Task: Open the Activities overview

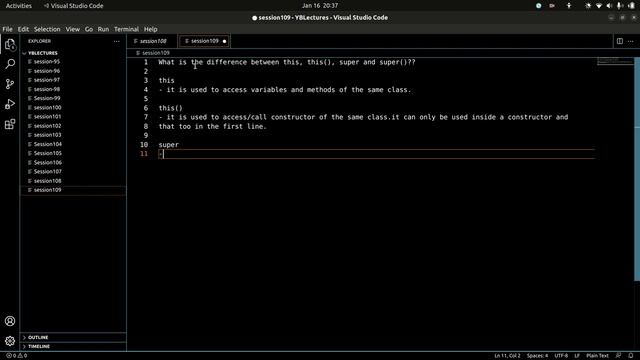Action: (x=19, y=6)
